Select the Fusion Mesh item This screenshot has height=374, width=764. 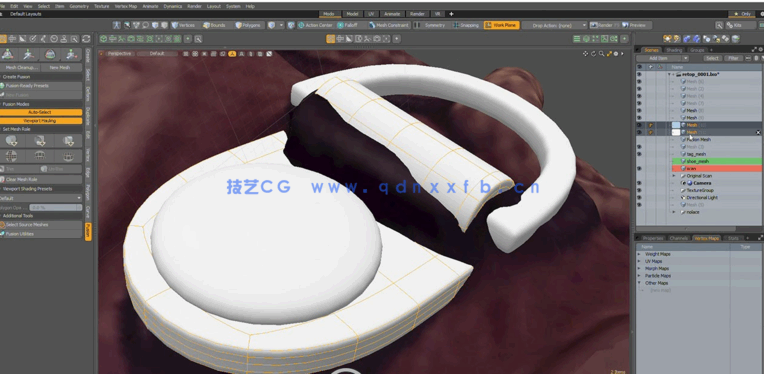point(698,140)
